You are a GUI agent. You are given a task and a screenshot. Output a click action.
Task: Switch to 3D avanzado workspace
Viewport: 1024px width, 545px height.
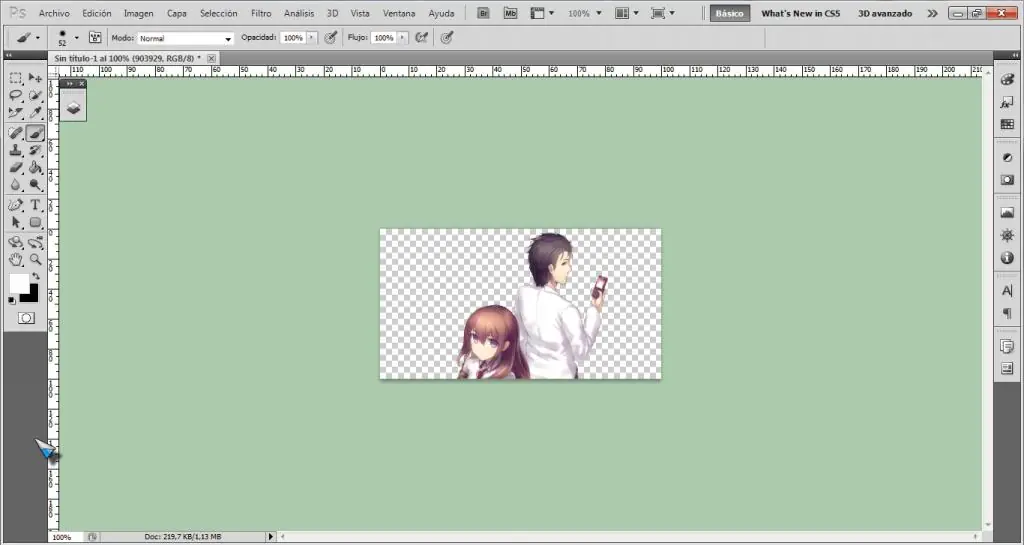point(885,13)
